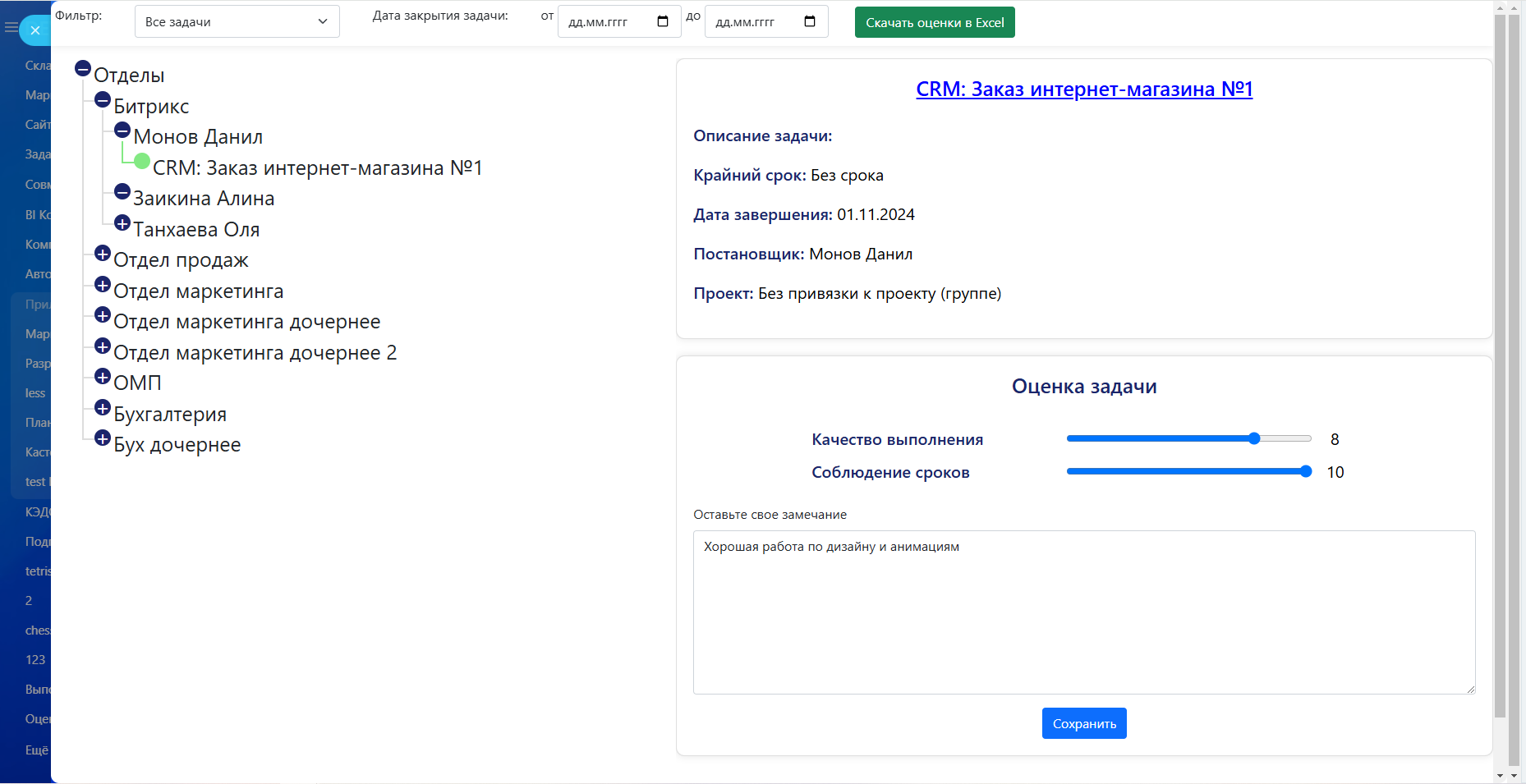Collapse the Битрикс department node

103,100
